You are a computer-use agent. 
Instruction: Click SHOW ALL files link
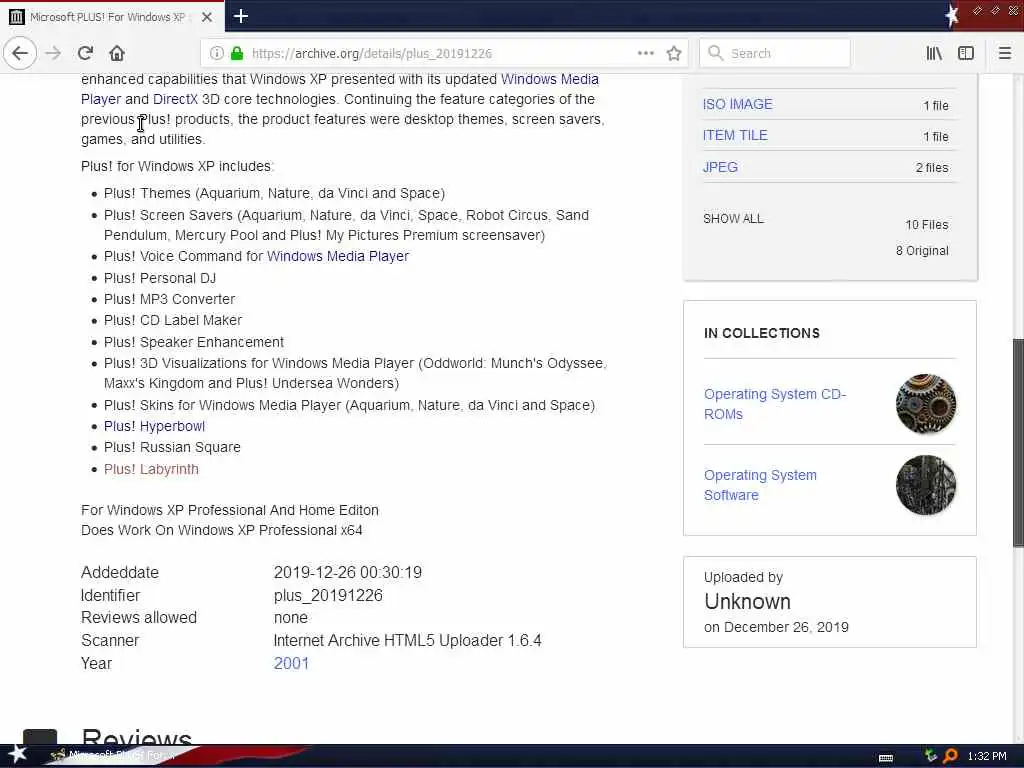pyautogui.click(x=733, y=219)
